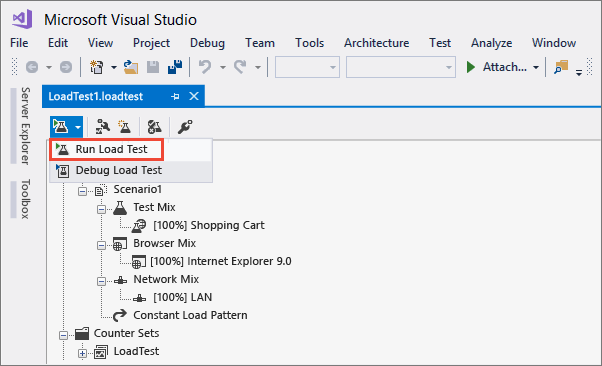The width and height of the screenshot is (602, 366).
Task: Navigate forward with the forward arrow icon
Action: [66, 67]
